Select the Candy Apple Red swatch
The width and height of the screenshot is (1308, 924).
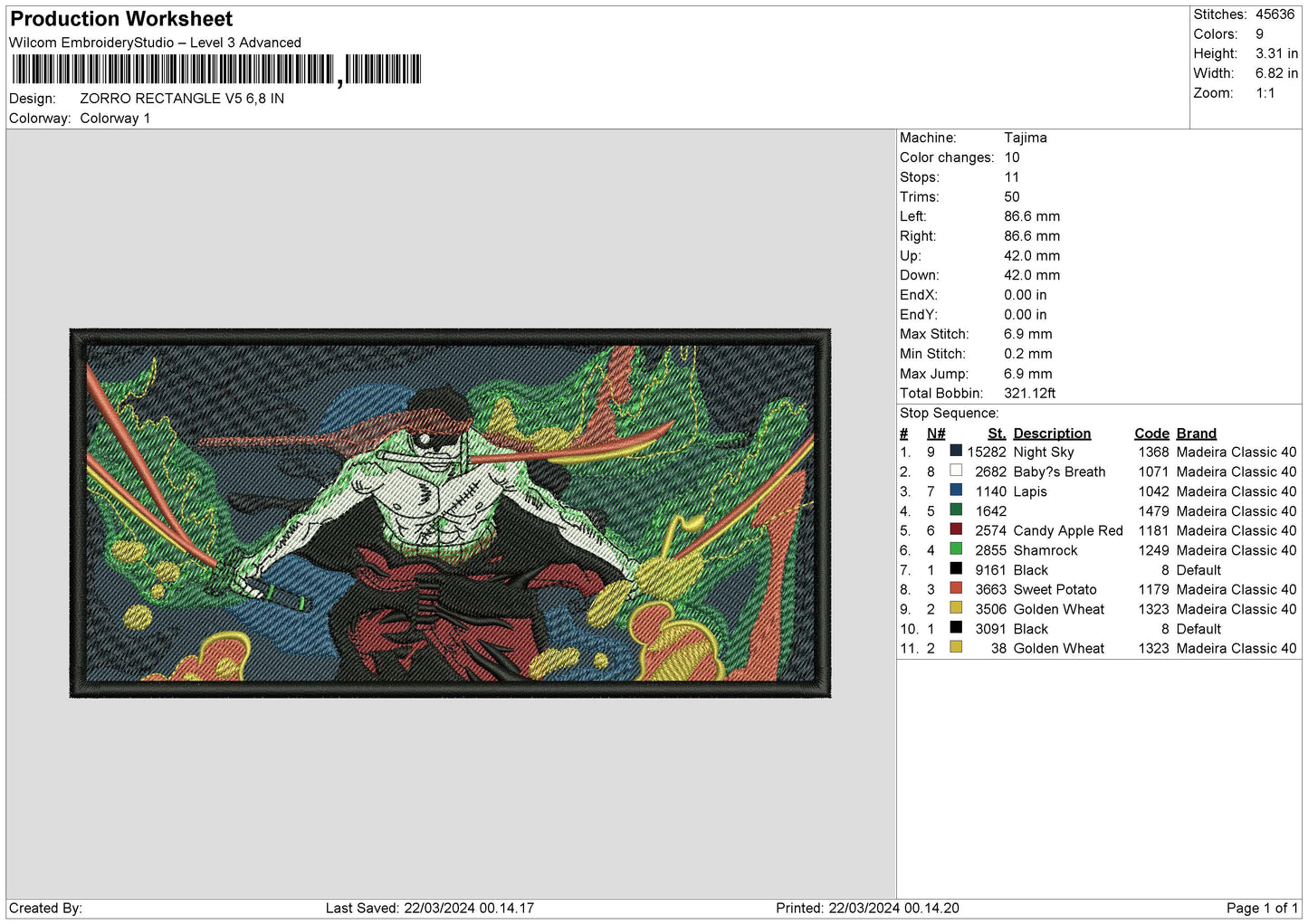coord(956,529)
